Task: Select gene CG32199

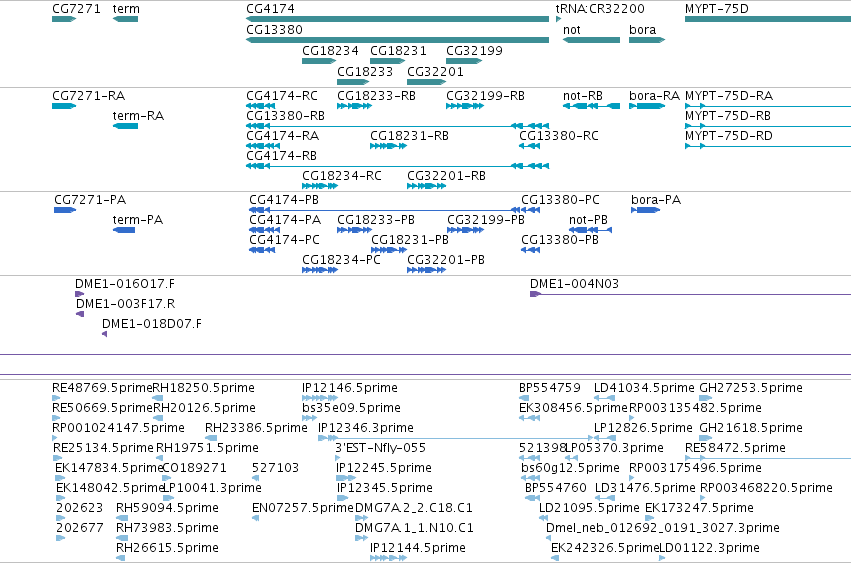Action: pyautogui.click(x=464, y=61)
